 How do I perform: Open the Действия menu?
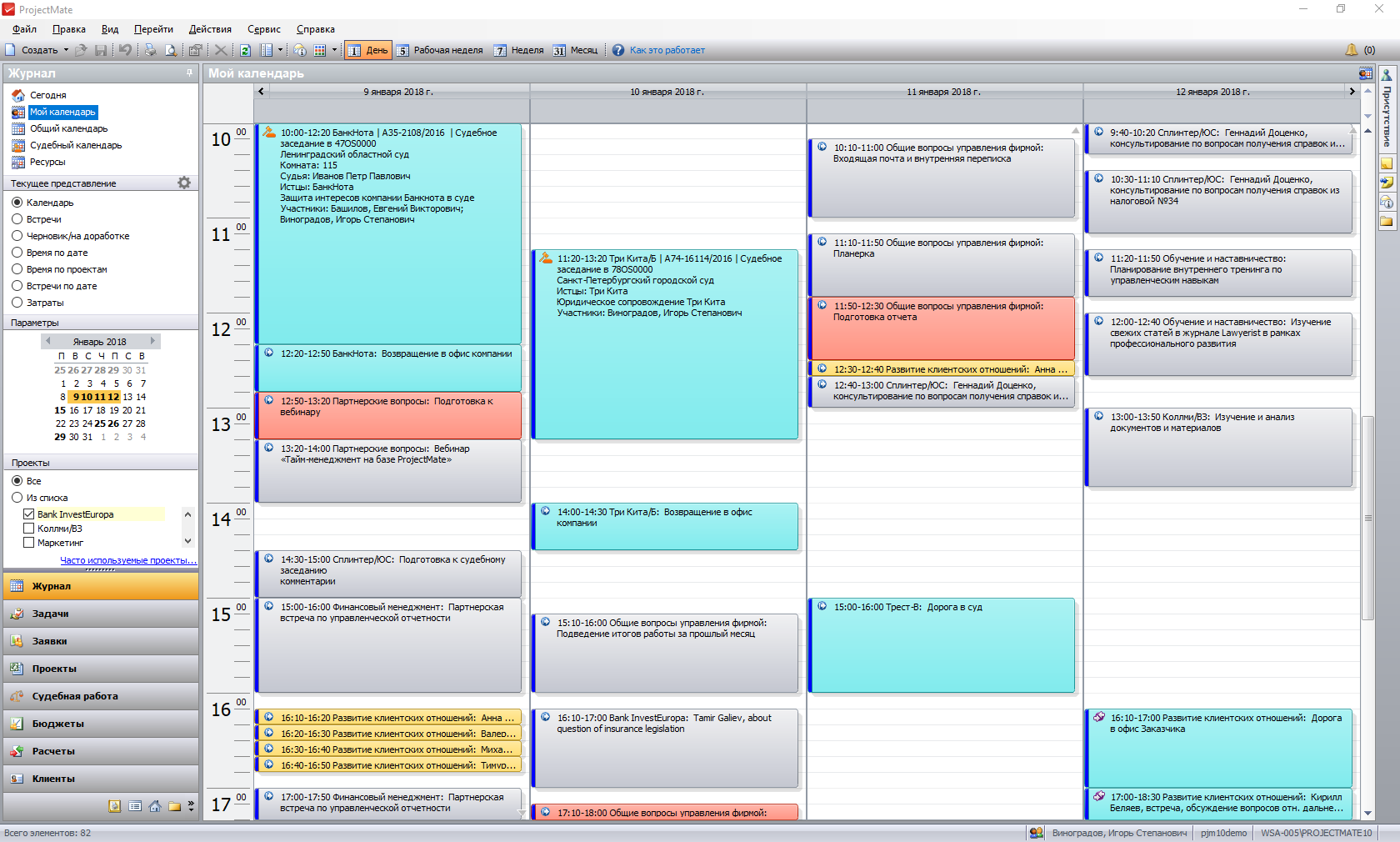210,29
